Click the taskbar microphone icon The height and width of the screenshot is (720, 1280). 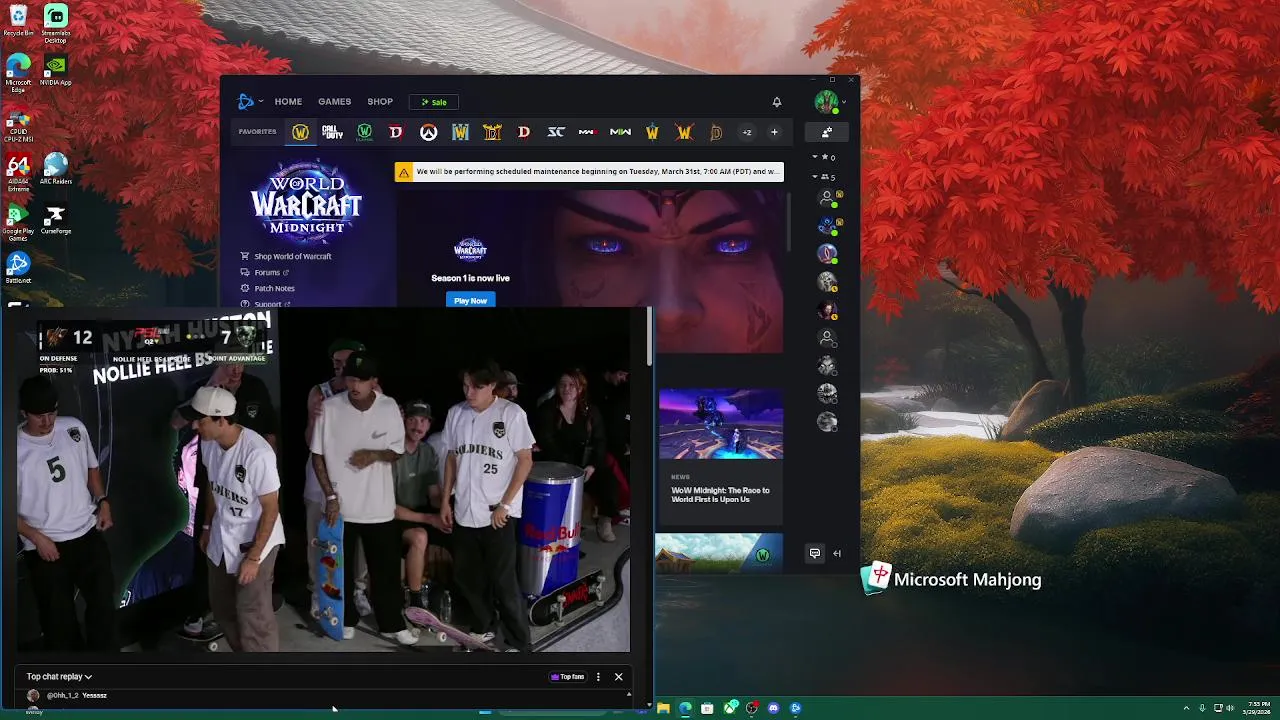pos(1202,708)
